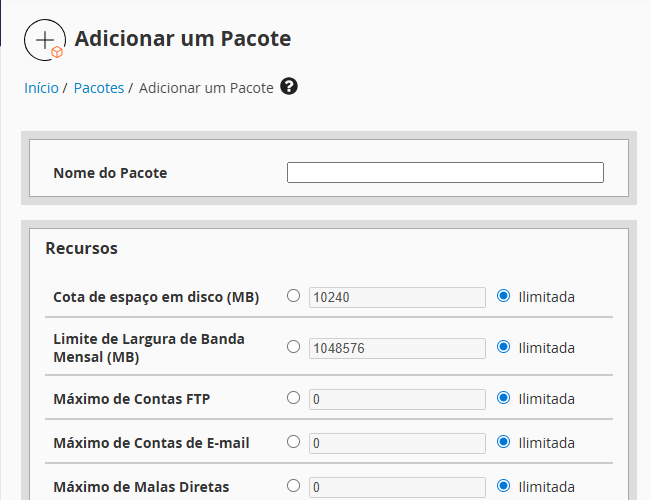Click the Add Package icon beside the title

pos(45,40)
